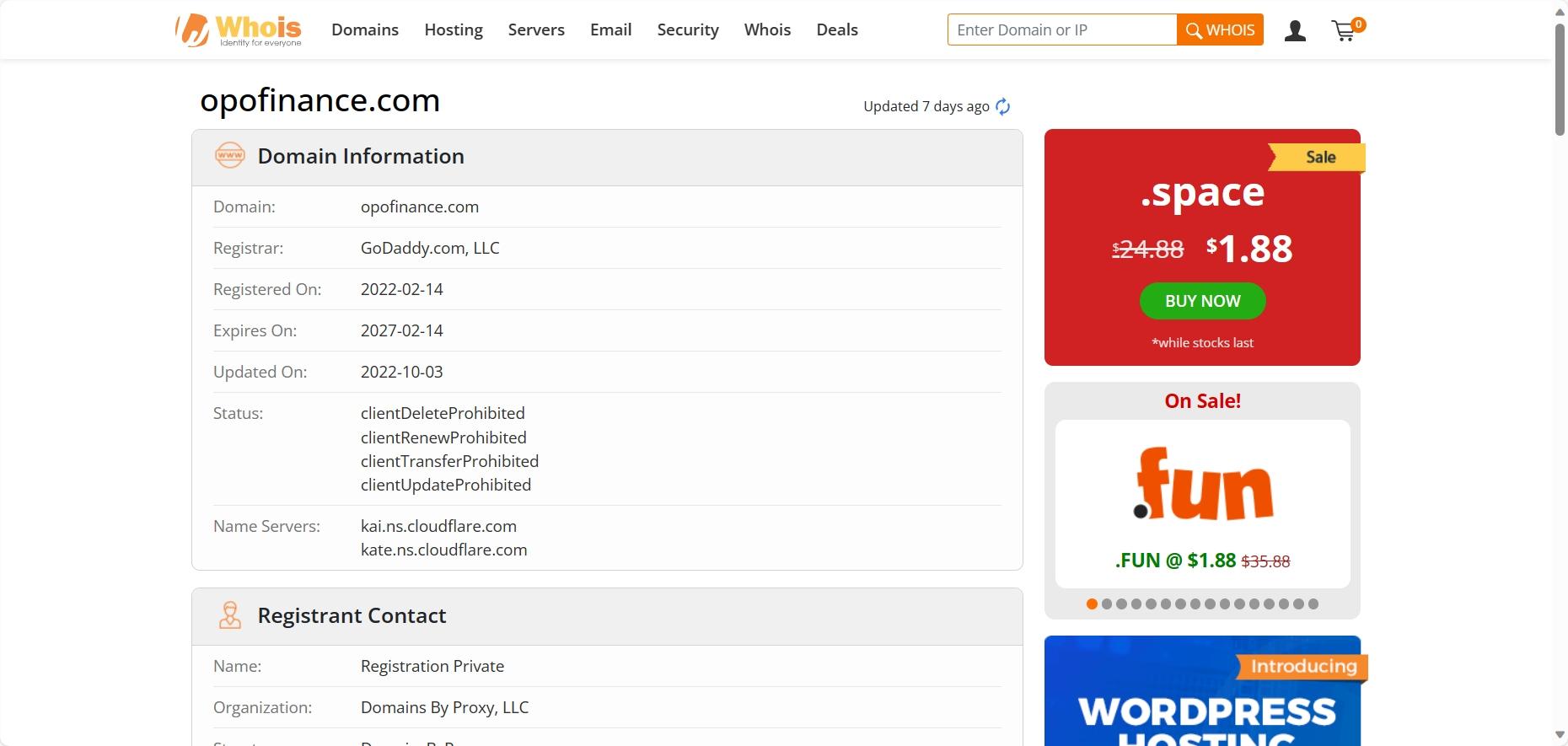Open the Servers menu
The height and width of the screenshot is (746, 1568).
point(536,30)
